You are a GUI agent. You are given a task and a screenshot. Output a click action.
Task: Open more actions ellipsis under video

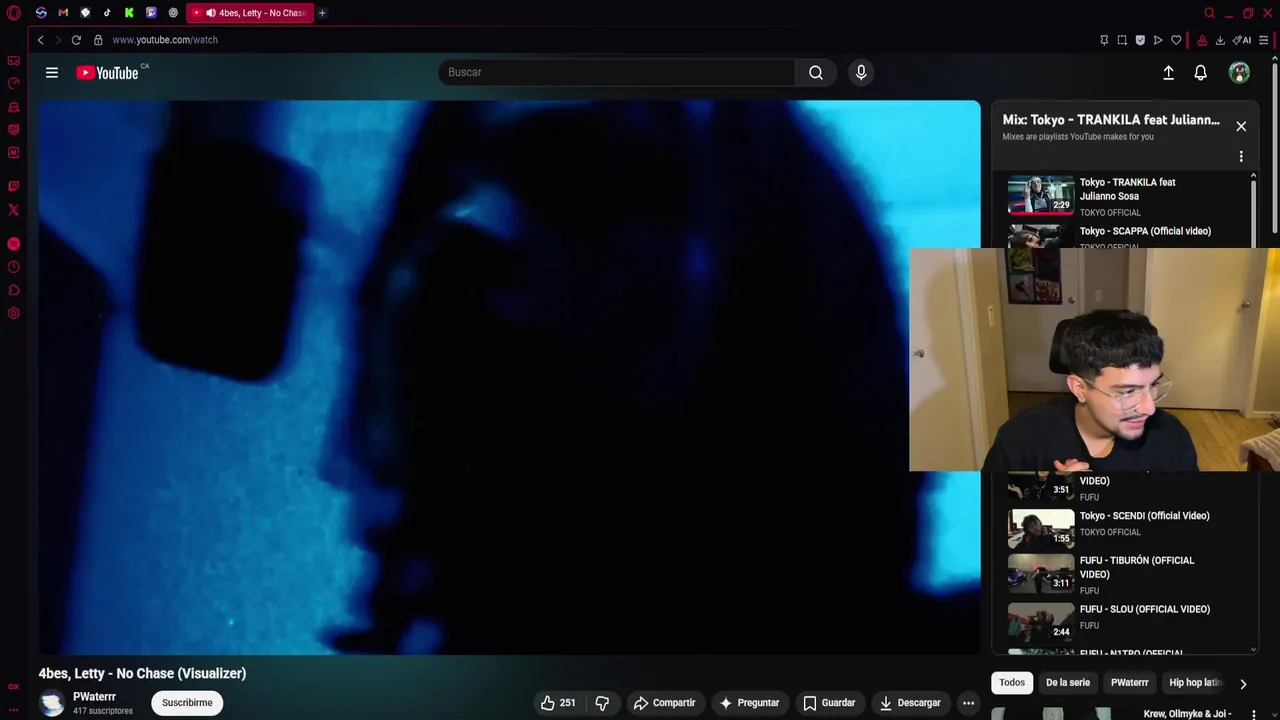click(x=968, y=703)
